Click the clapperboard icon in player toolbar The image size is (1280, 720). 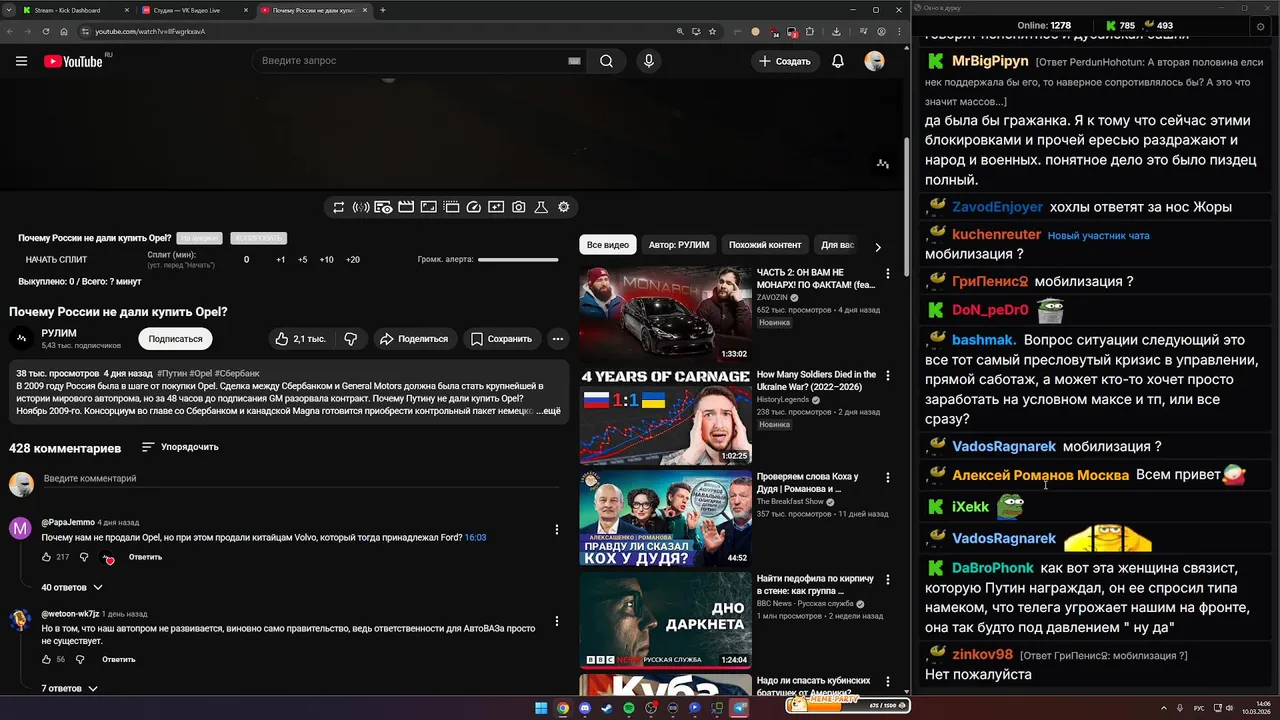pos(406,207)
